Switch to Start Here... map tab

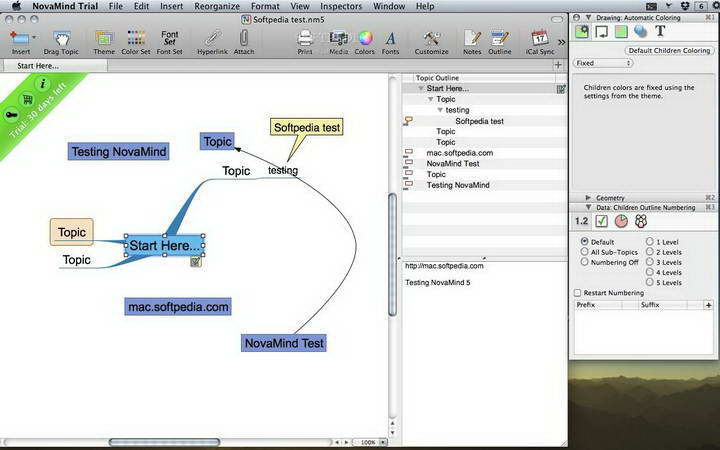pyautogui.click(x=55, y=66)
